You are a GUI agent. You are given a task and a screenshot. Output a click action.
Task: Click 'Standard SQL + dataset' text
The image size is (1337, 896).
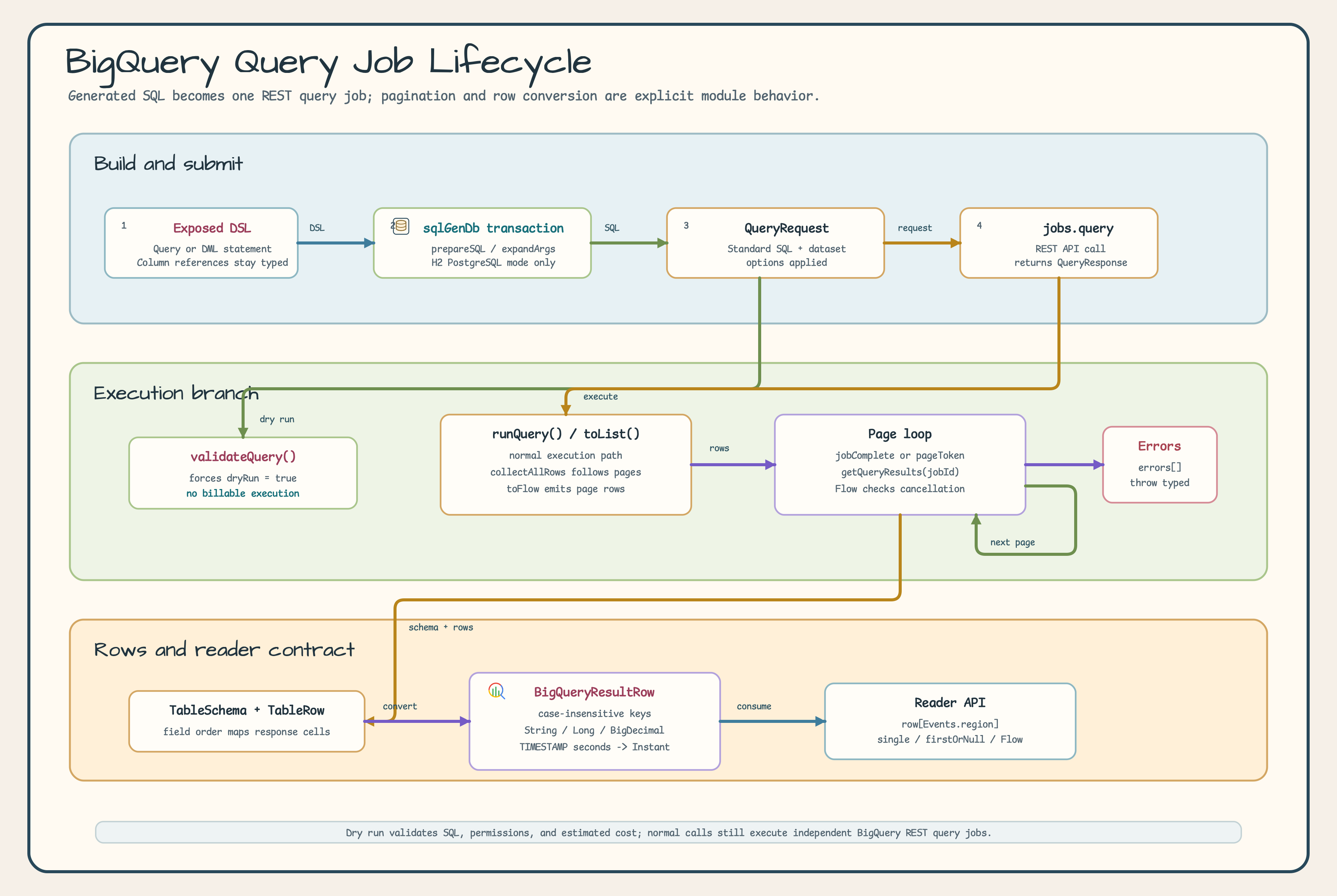point(786,249)
